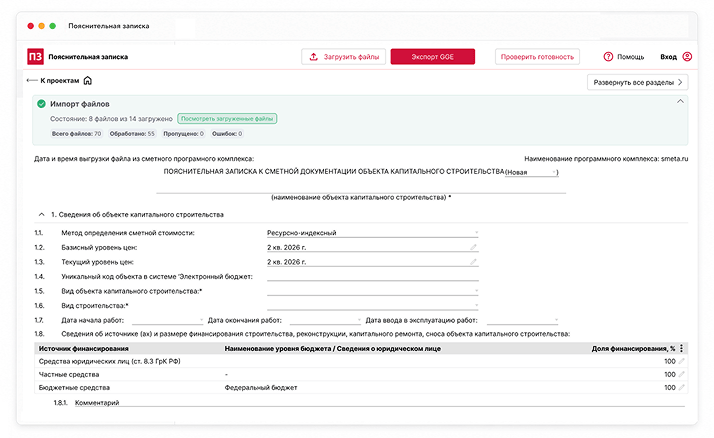The height and width of the screenshot is (438, 714).
Task: Click the Помощь link
Action: point(630,57)
